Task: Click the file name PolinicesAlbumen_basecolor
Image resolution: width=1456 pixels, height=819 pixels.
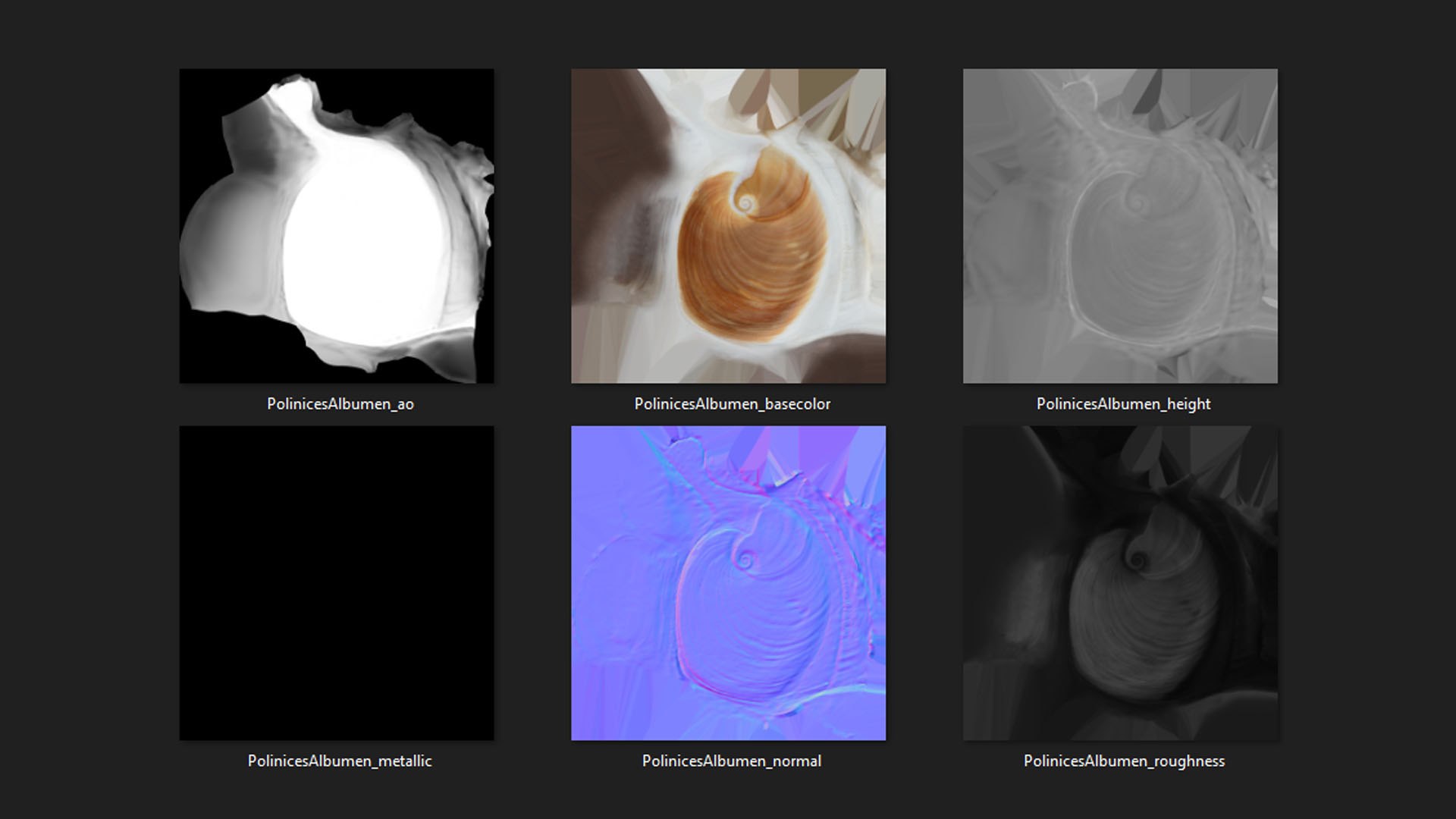Action: coord(733,404)
